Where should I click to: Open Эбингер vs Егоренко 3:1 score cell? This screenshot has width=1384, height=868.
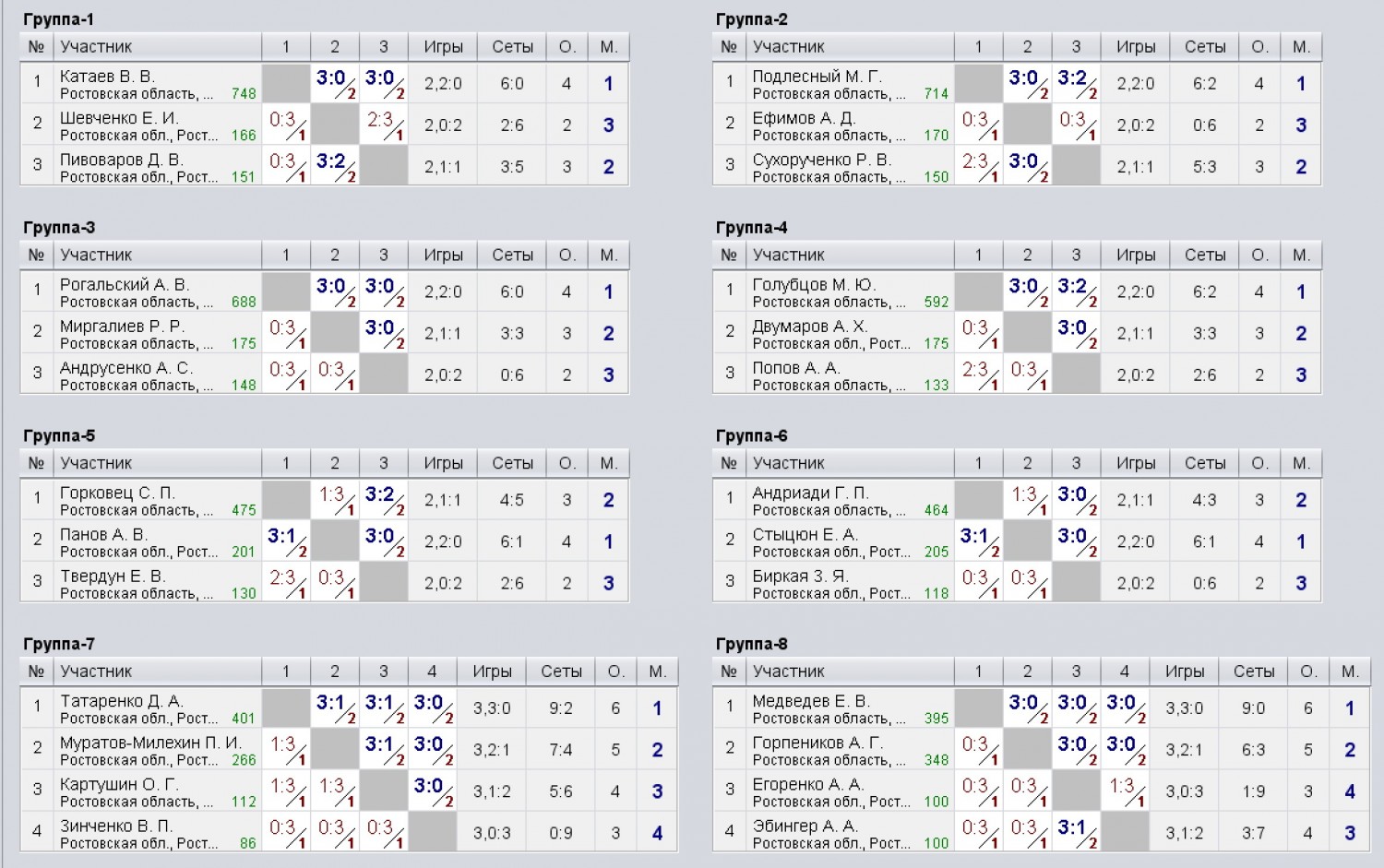[1076, 833]
